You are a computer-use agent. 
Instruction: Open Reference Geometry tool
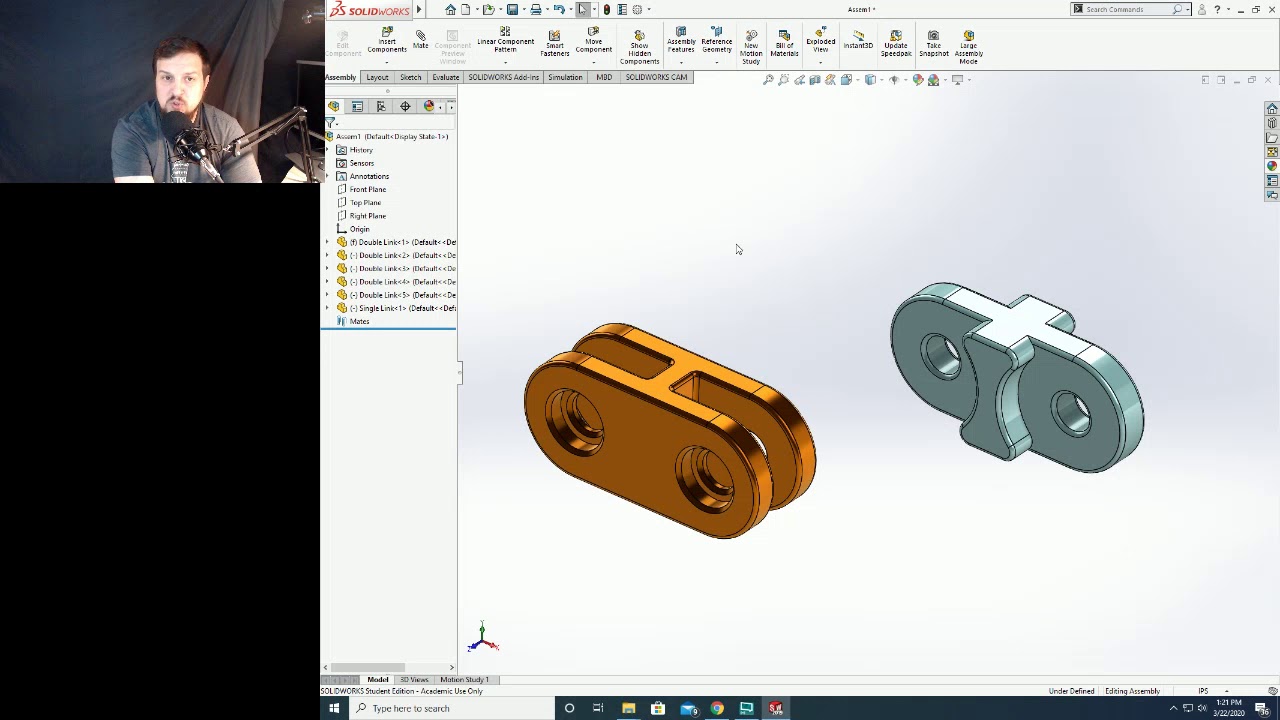[716, 41]
